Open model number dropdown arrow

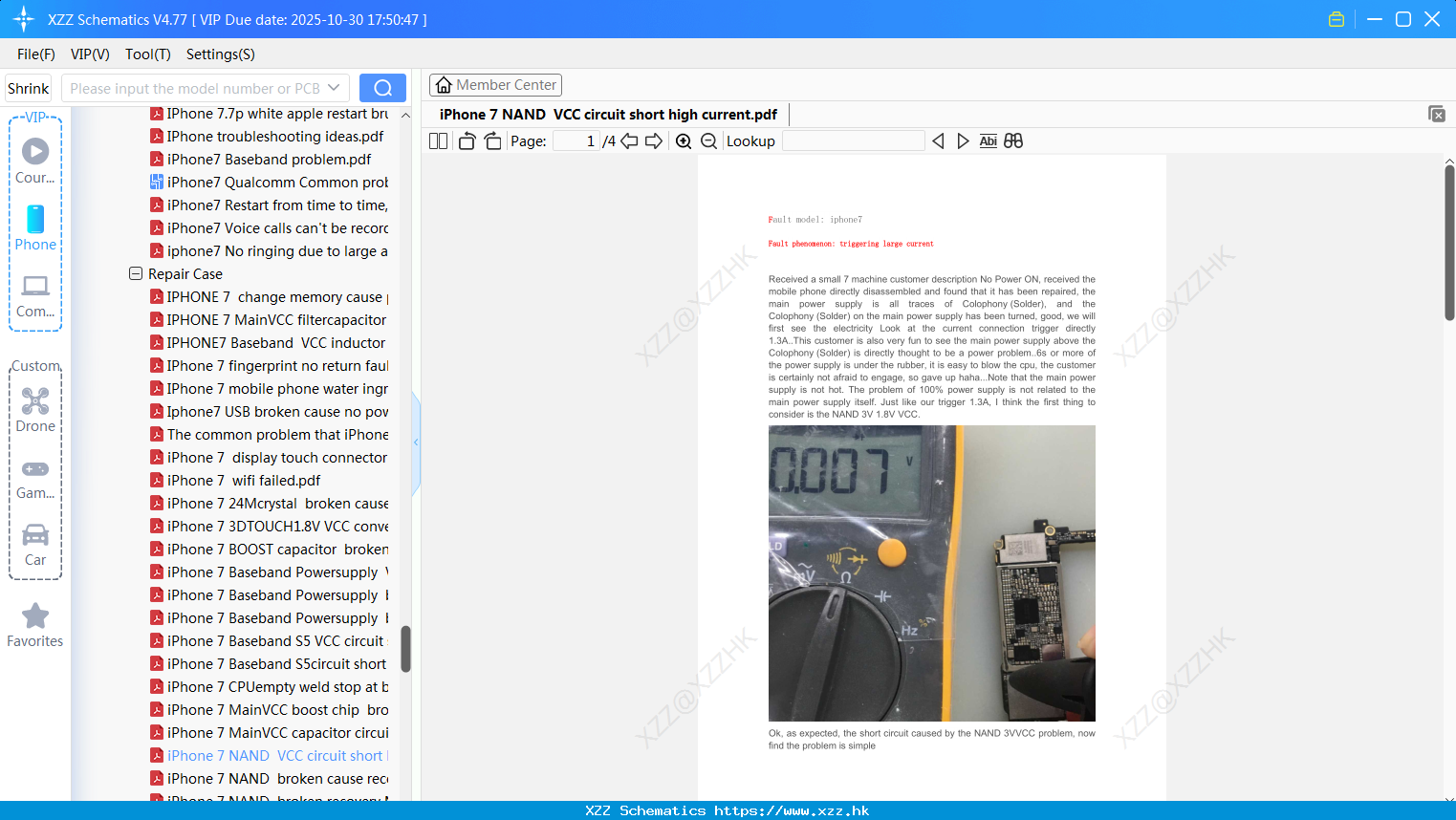click(x=334, y=88)
